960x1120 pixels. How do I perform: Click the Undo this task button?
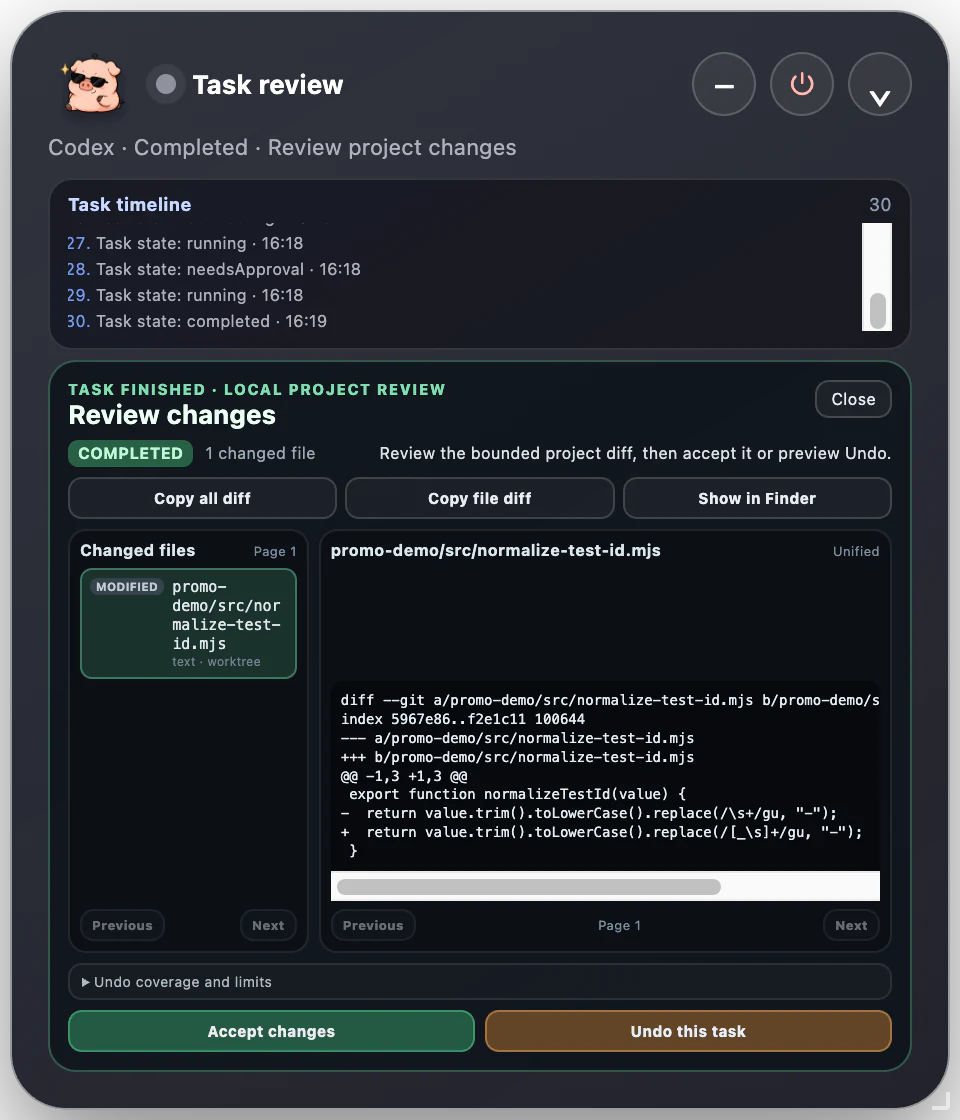point(688,1031)
